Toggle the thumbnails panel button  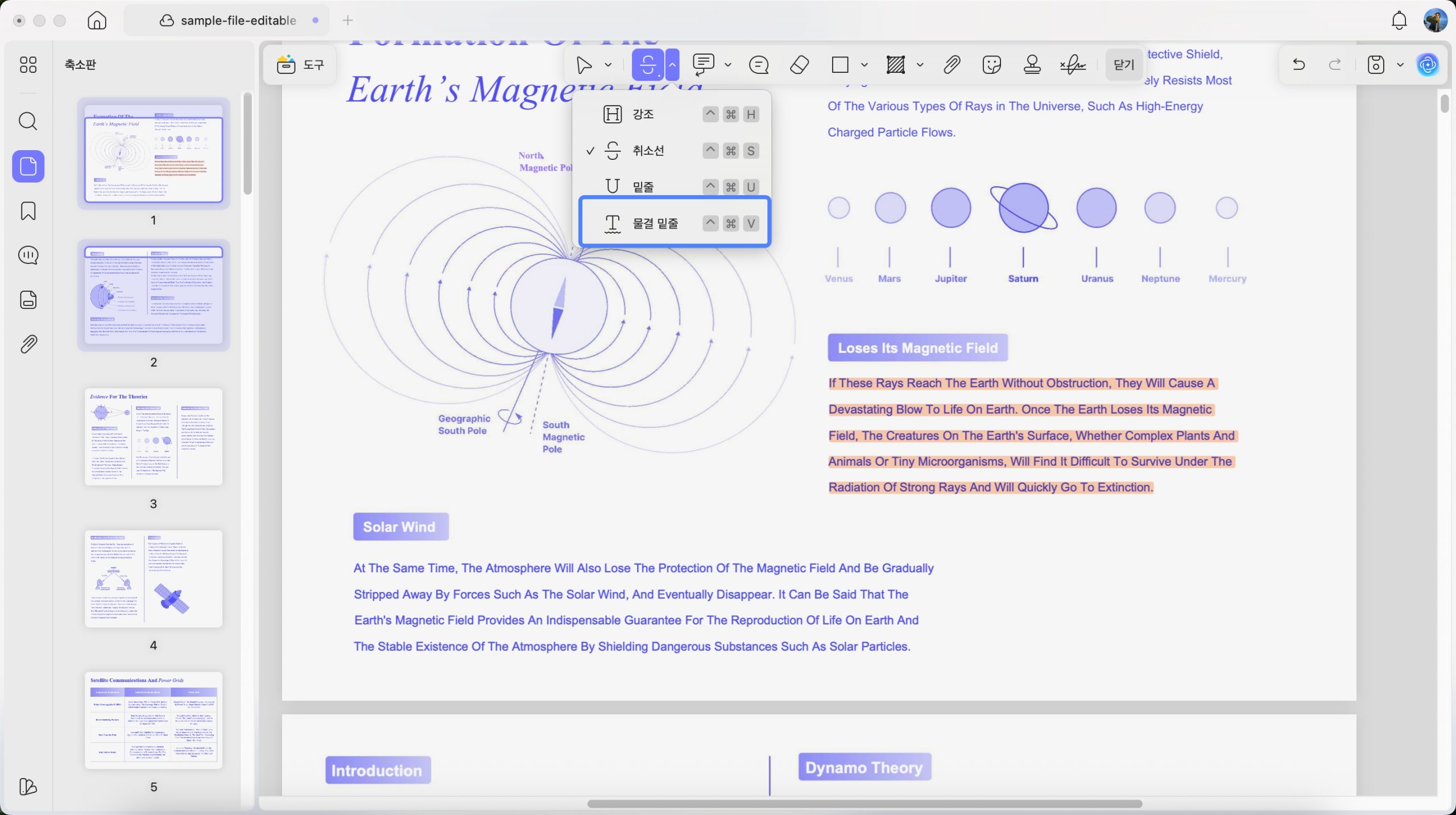(28, 166)
